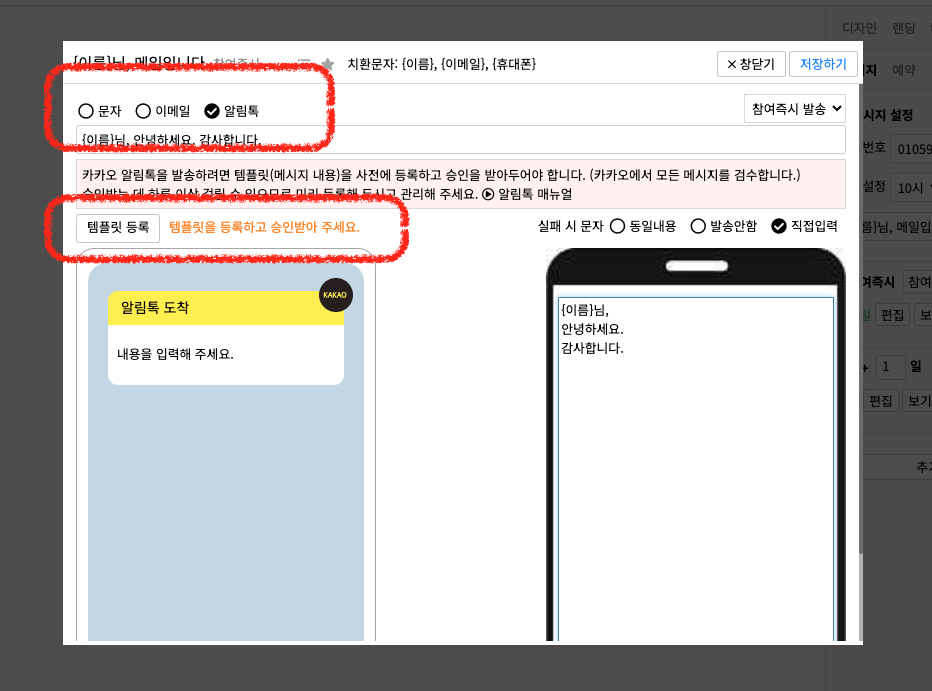Switch to the 예약 tab
Screen dimensions: 932x691
click(903, 70)
